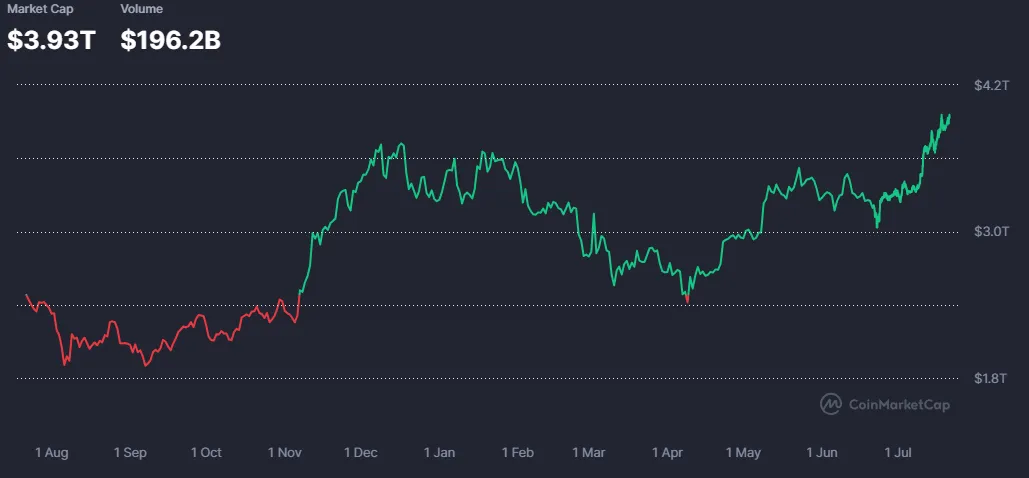Screen dimensions: 1029x478
Task: Click the $3.0T y-axis label
Action: pyautogui.click(x=991, y=231)
